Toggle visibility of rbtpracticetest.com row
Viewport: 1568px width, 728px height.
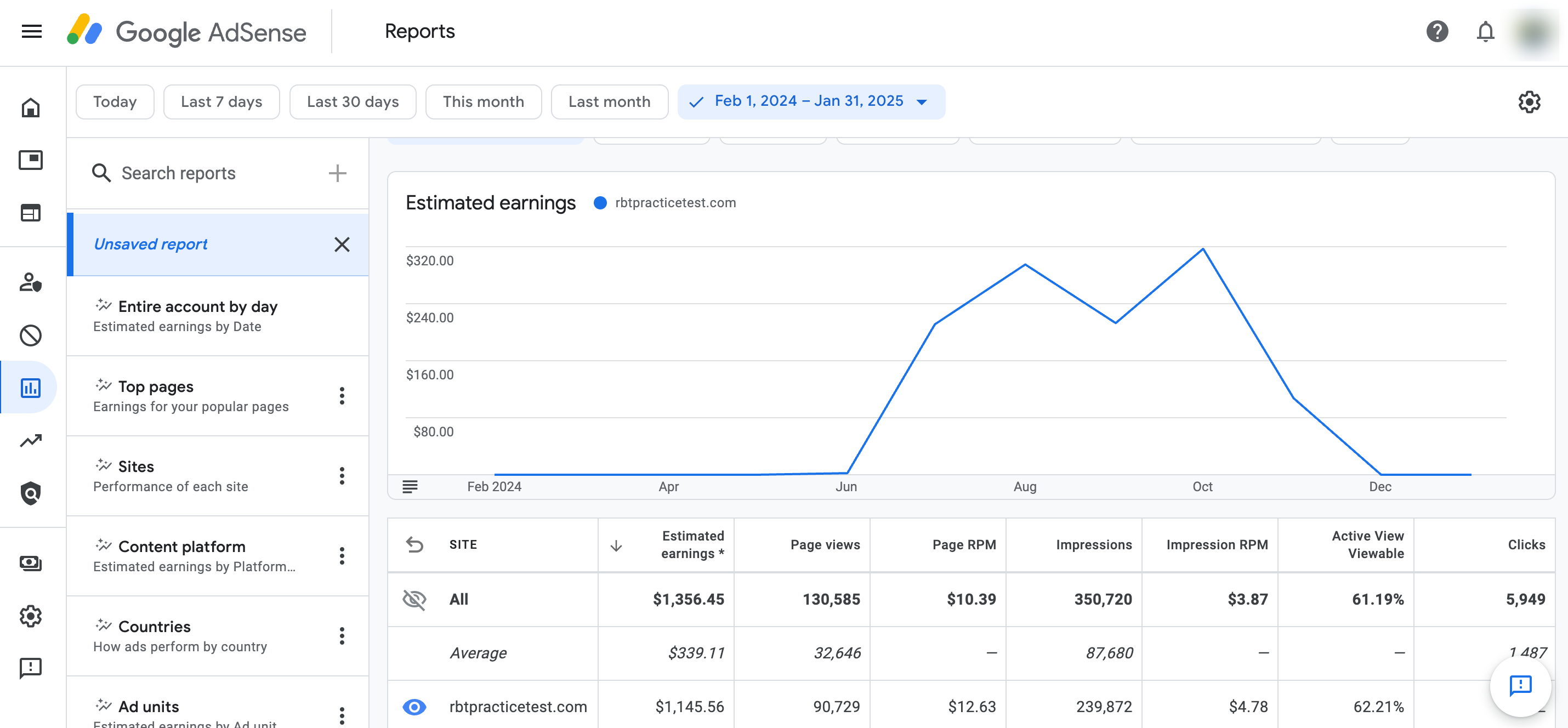pyautogui.click(x=414, y=707)
